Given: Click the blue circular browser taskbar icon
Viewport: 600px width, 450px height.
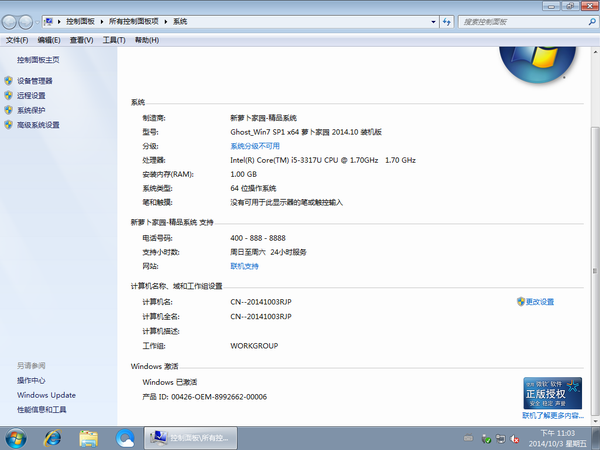Looking at the screenshot, I should point(125,437).
